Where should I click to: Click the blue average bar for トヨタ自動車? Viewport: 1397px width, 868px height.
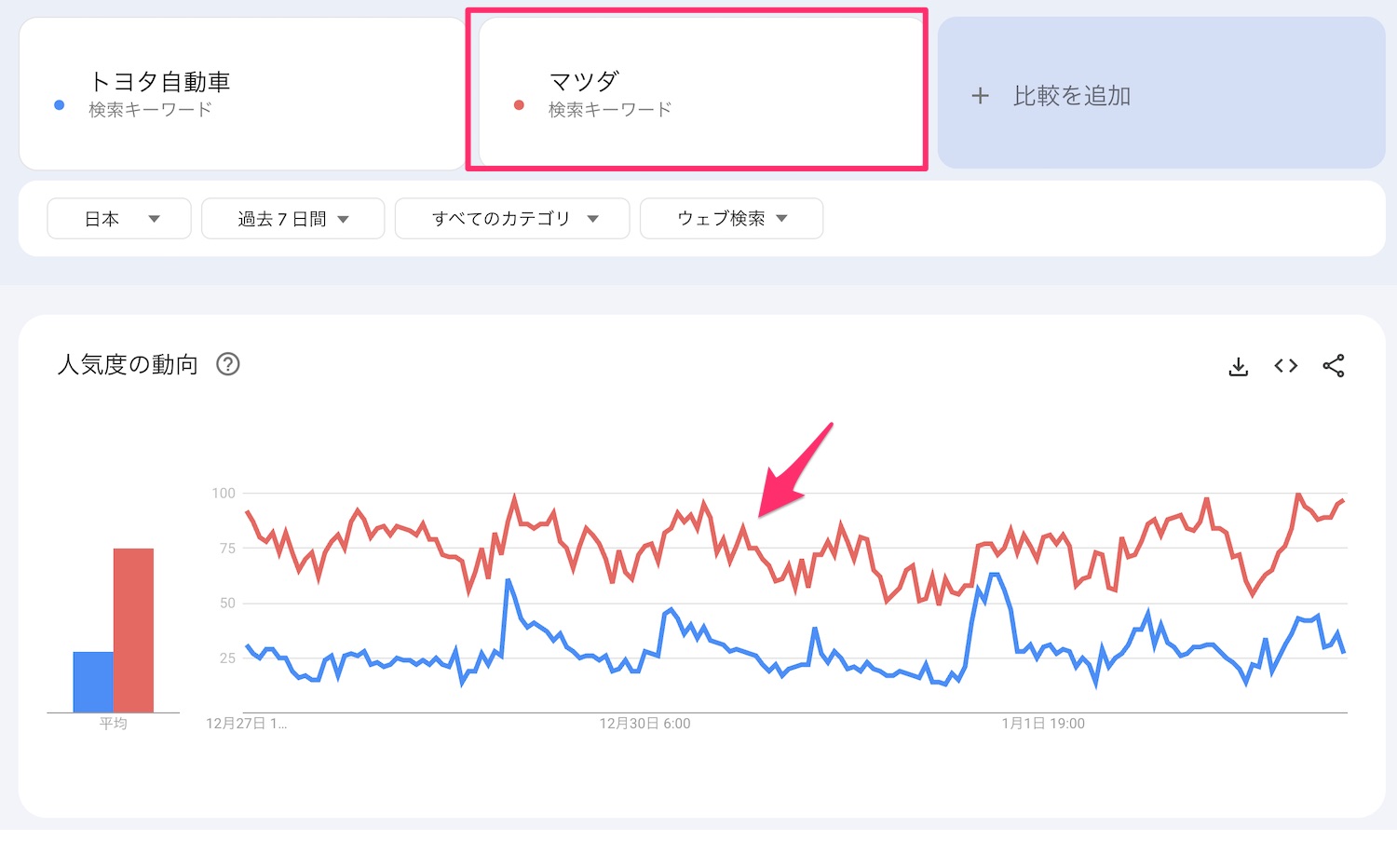click(93, 682)
